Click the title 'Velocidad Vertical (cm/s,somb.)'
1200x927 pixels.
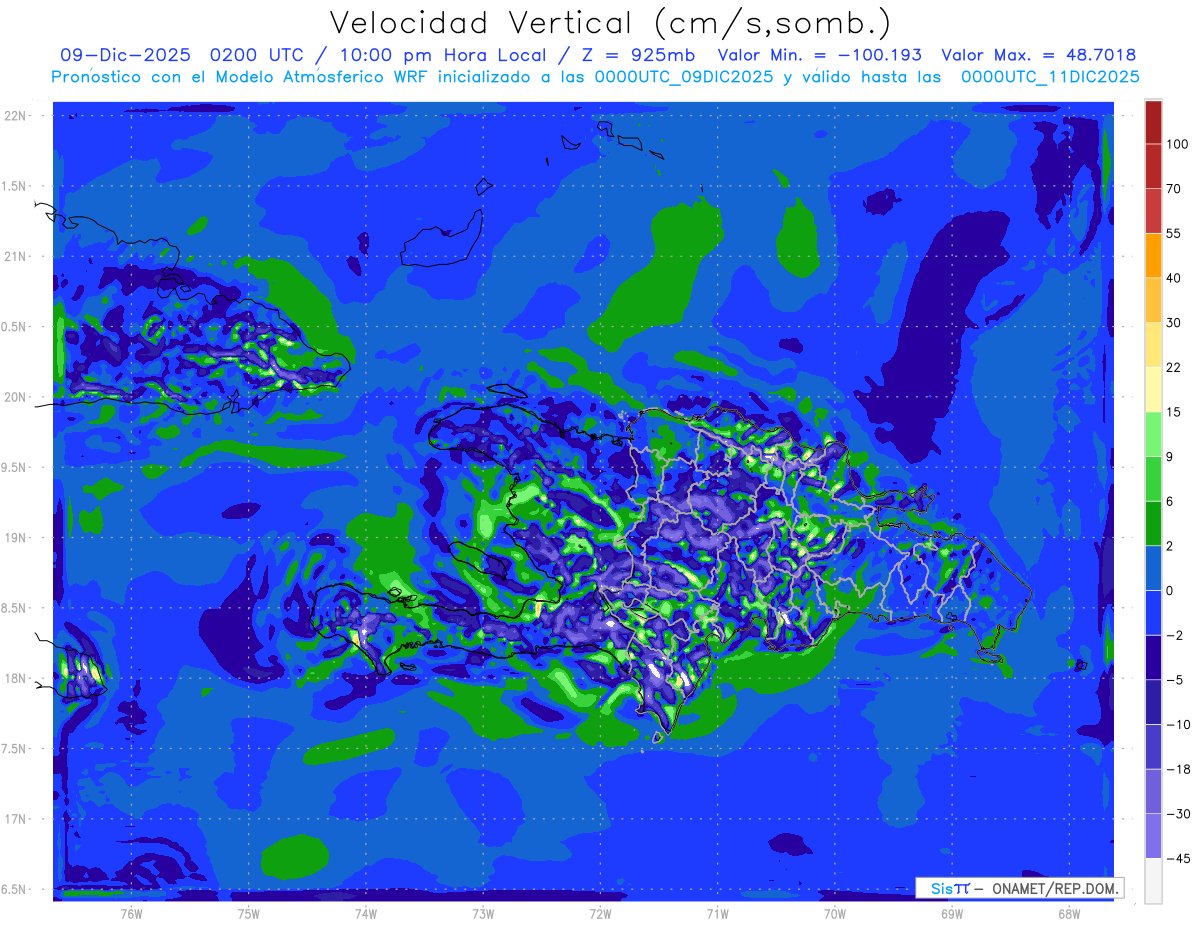[x=609, y=23]
